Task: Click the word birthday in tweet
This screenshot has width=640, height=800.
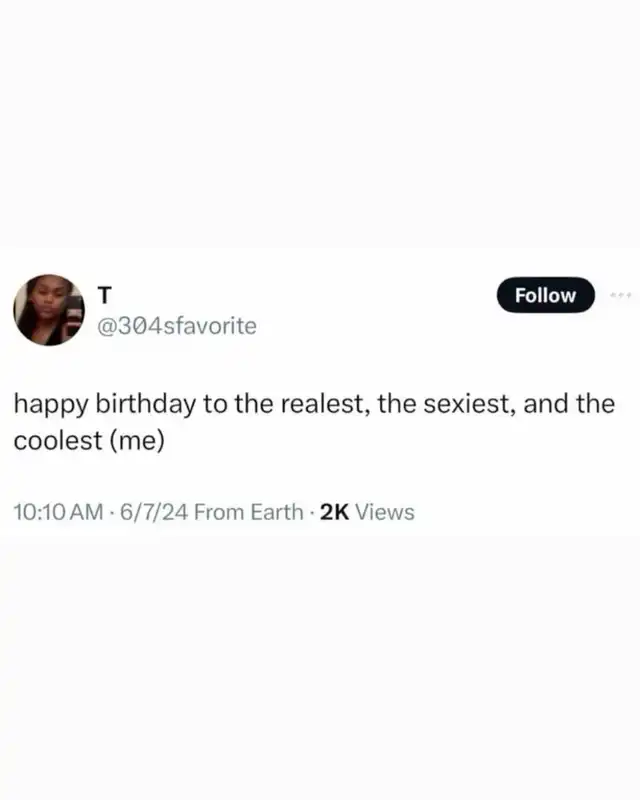Action: click(x=145, y=404)
